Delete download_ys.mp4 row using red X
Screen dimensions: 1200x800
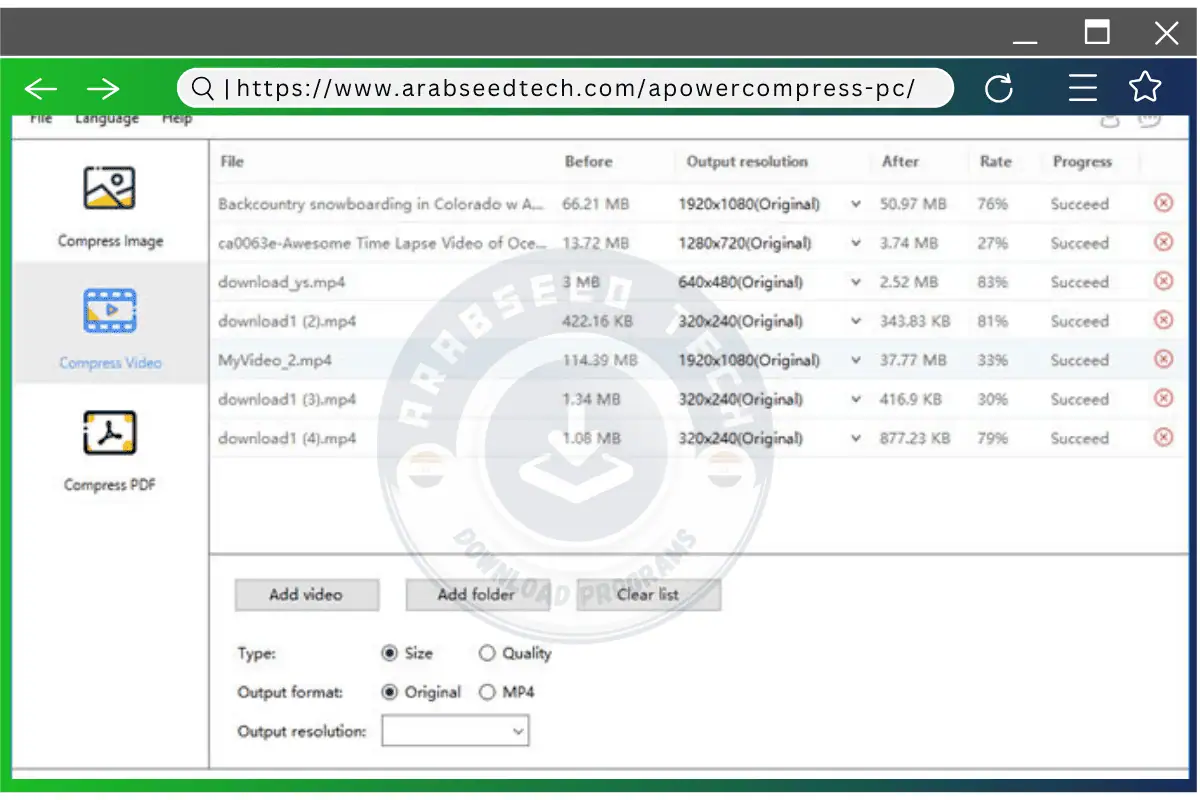[x=1163, y=281]
